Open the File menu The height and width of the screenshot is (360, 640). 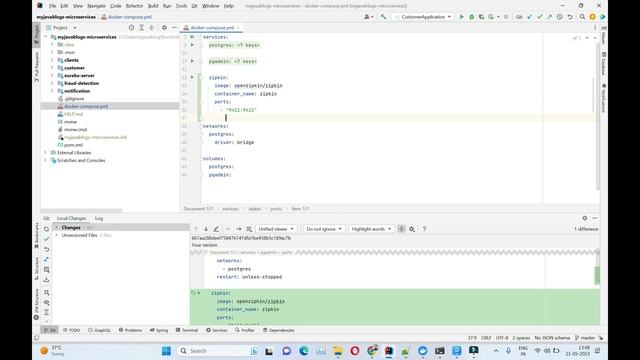tap(53, 6)
